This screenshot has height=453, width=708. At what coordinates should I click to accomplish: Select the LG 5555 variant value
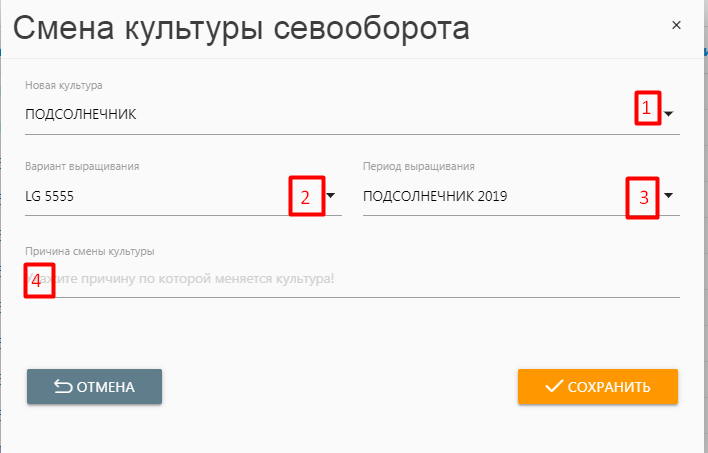(x=50, y=196)
